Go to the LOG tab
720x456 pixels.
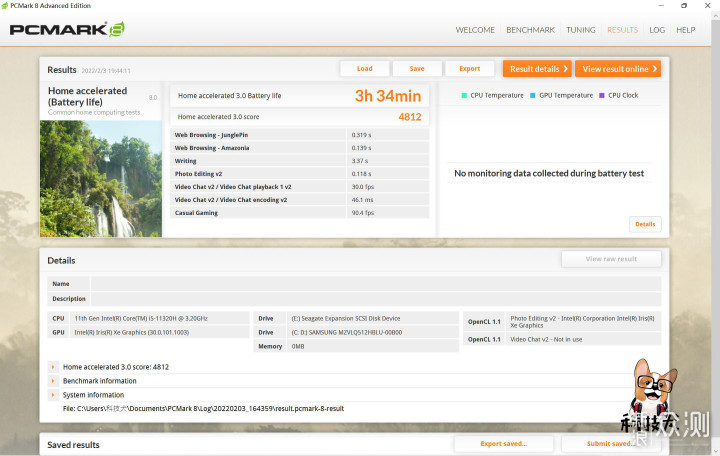click(x=657, y=30)
